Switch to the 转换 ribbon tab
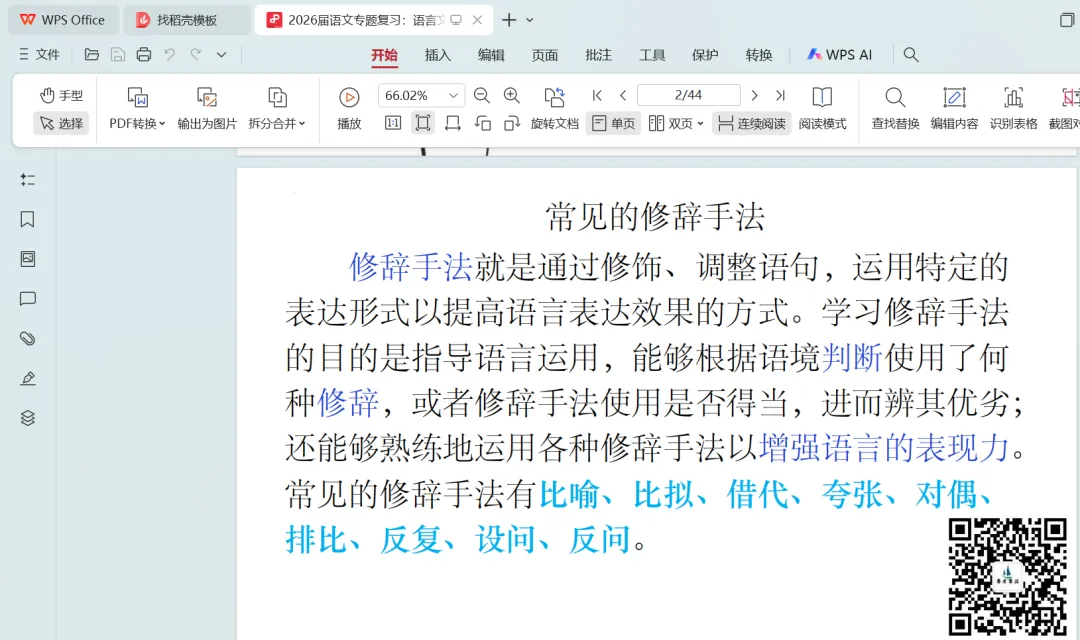 point(758,55)
